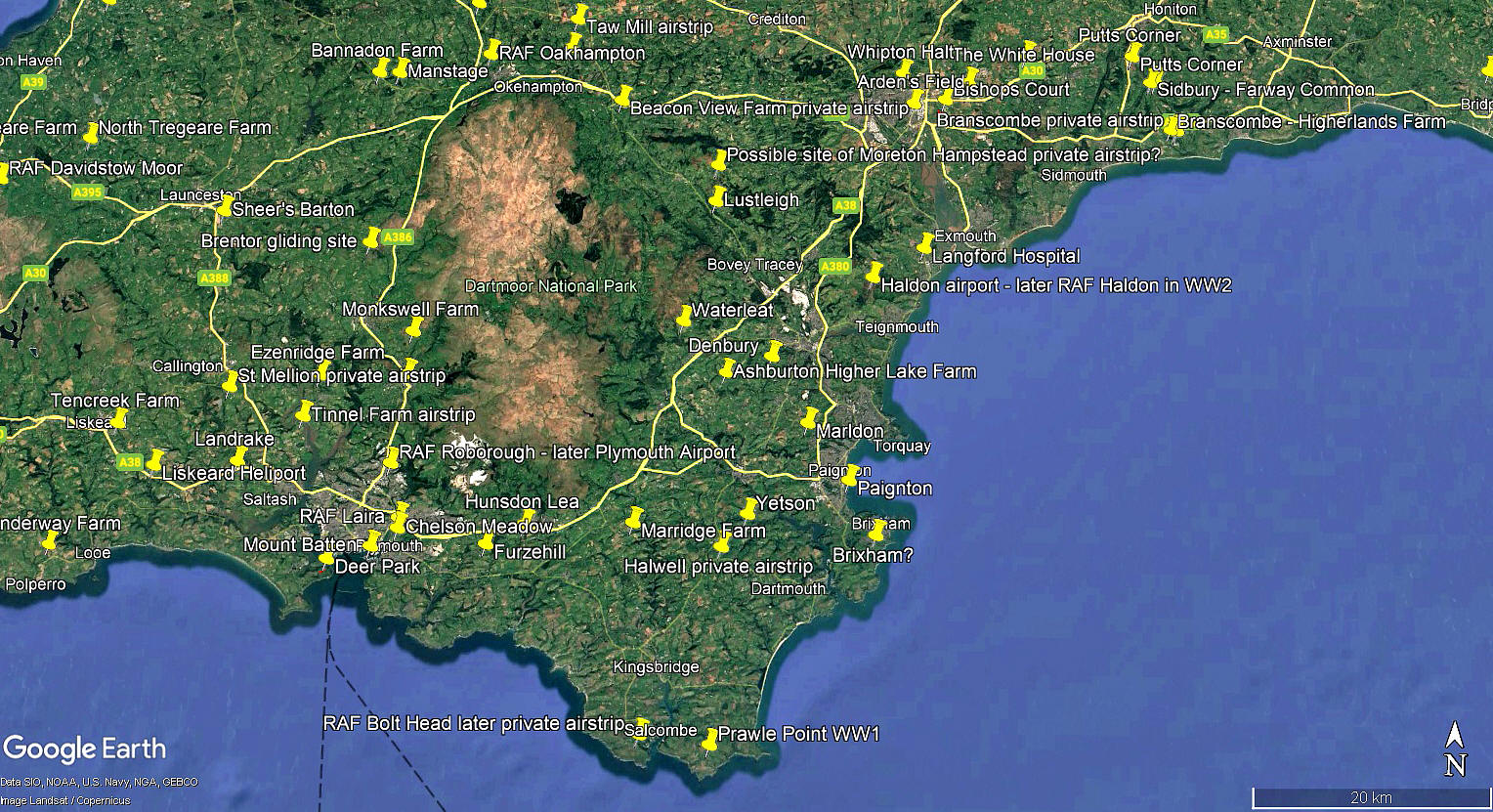Click the RAF Bolt Head pushpin
The width and height of the screenshot is (1493, 812).
pos(641,730)
